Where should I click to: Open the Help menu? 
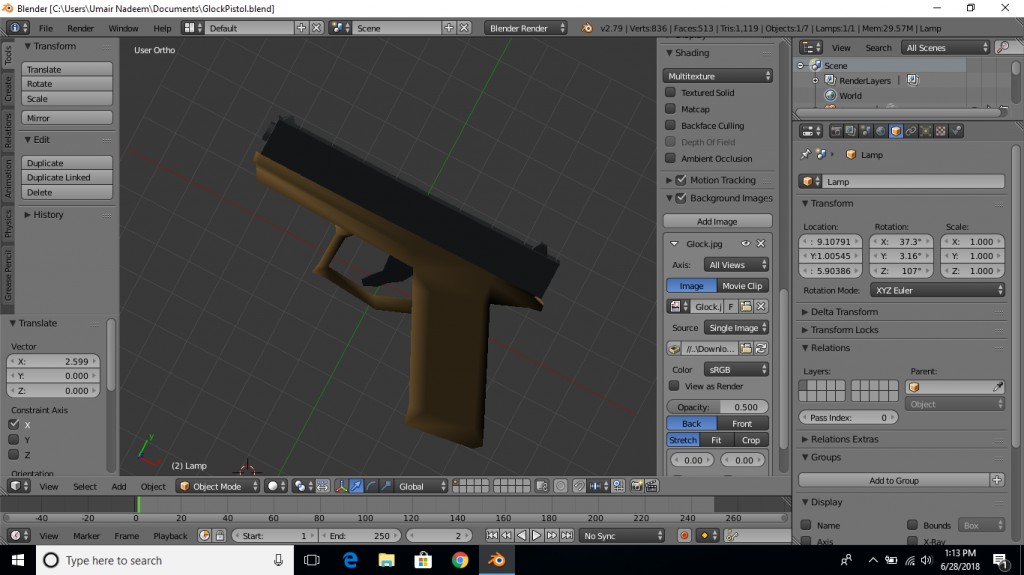162,28
